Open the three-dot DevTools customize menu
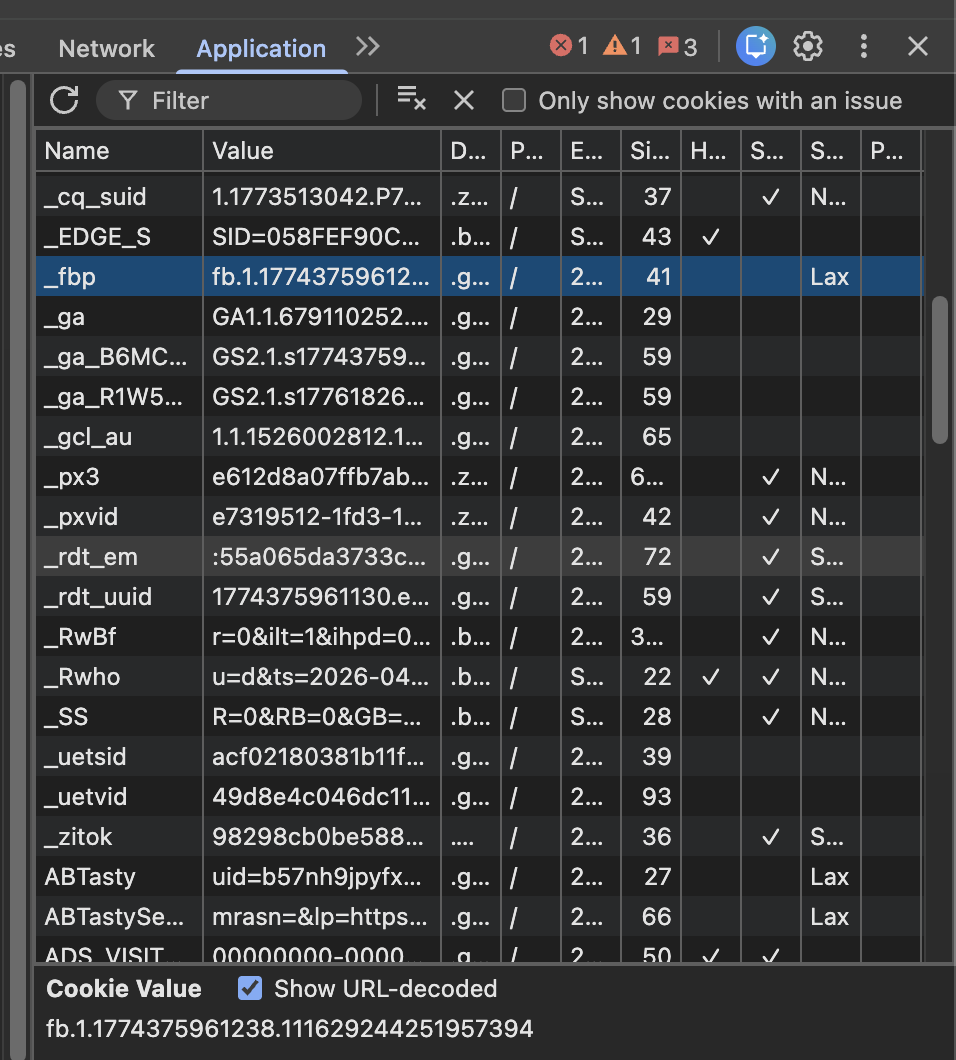This screenshot has width=956, height=1060. pyautogui.click(x=864, y=46)
